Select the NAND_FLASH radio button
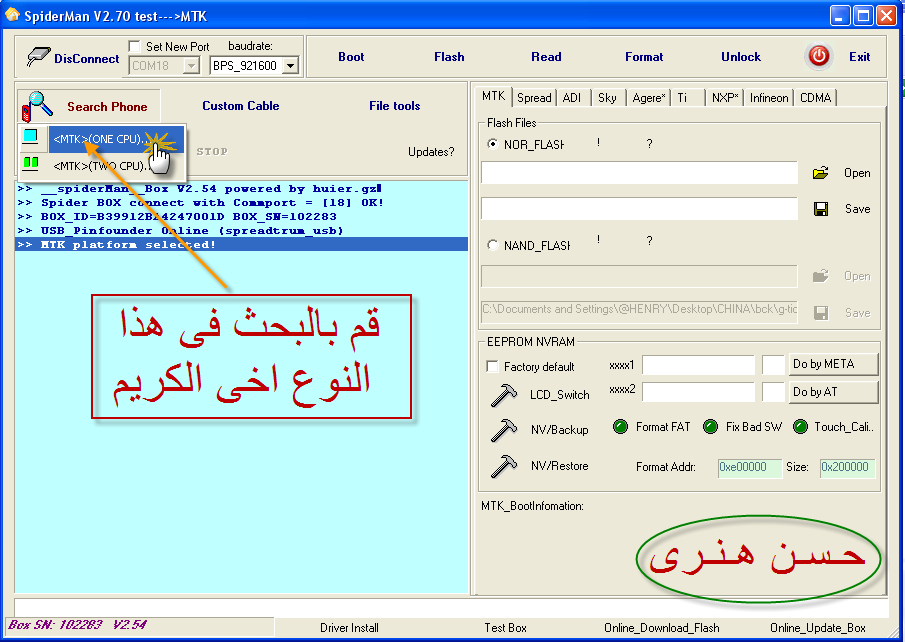 492,245
